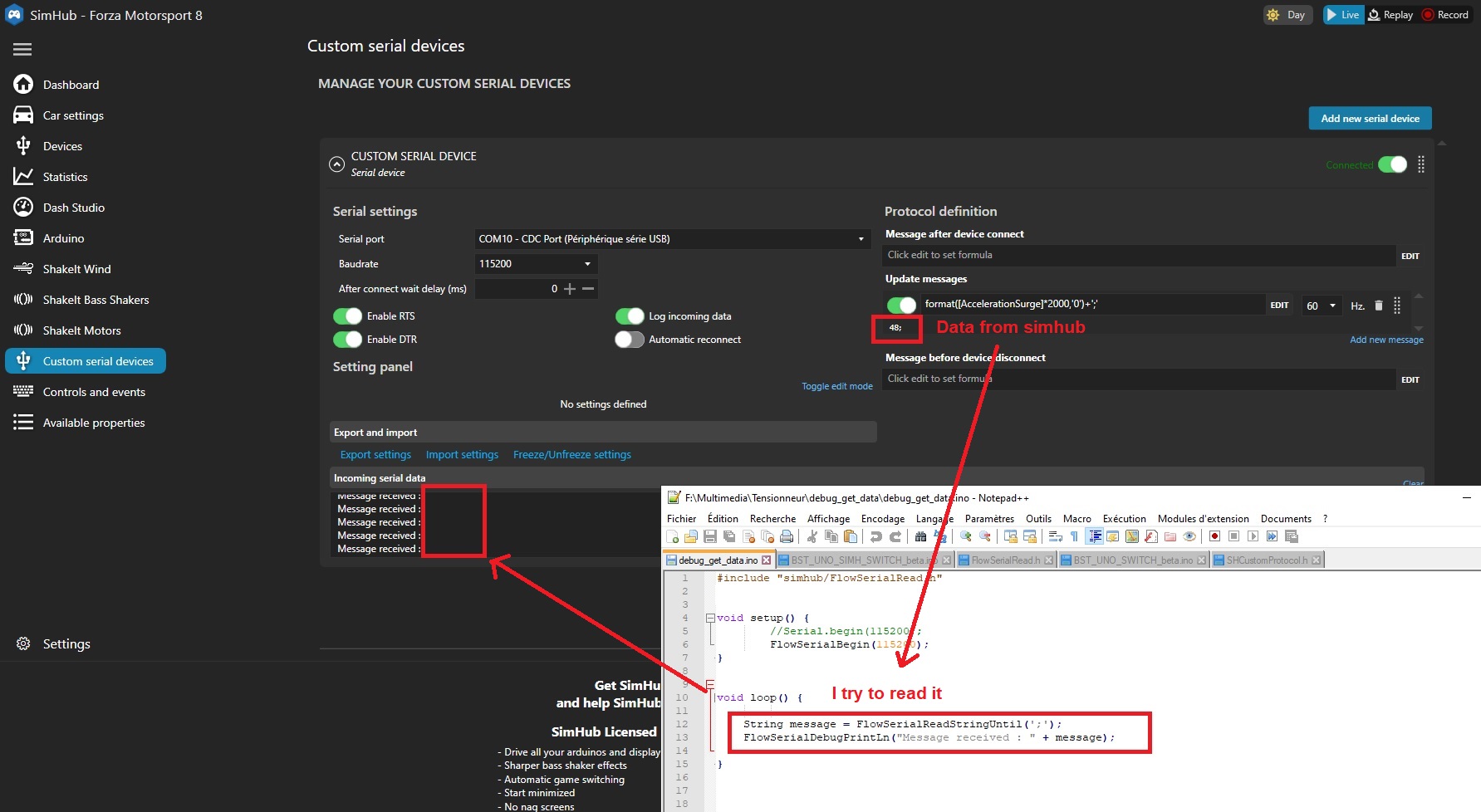Play back recorded macro icon
The width and height of the screenshot is (1481, 812).
pyautogui.click(x=1253, y=536)
